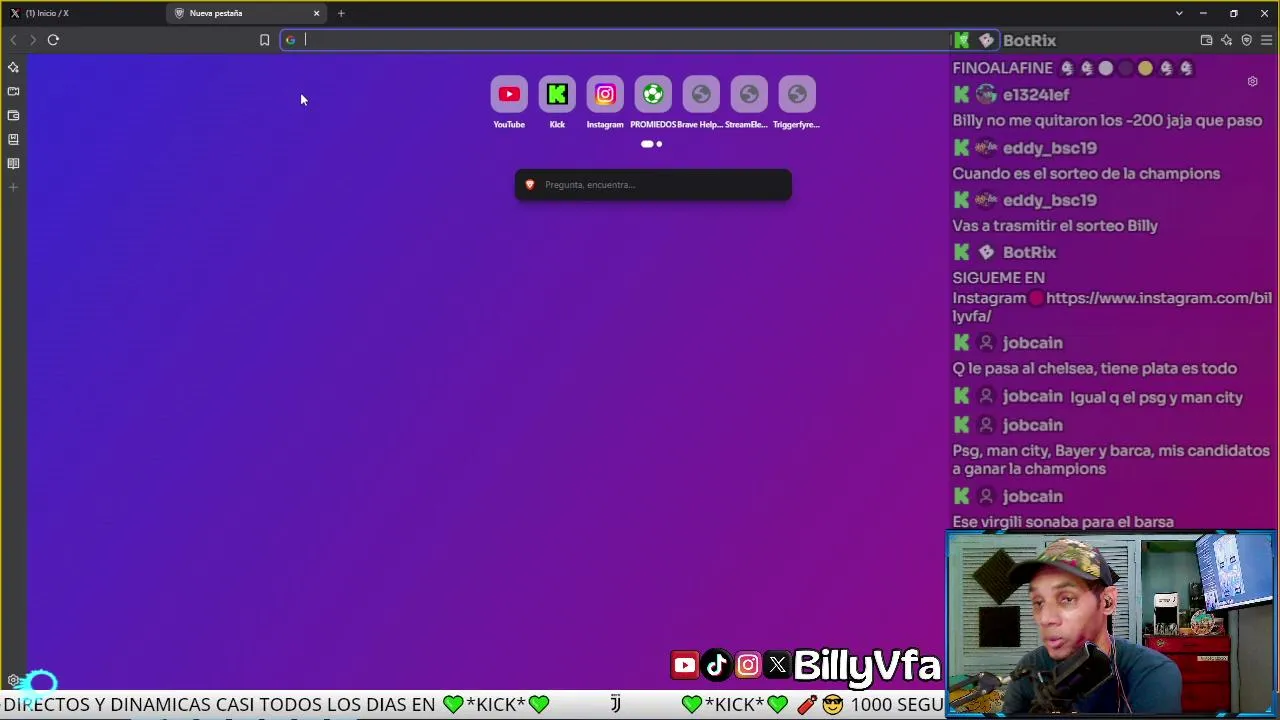Open the Triggerfyre... top site shortcut

797,102
